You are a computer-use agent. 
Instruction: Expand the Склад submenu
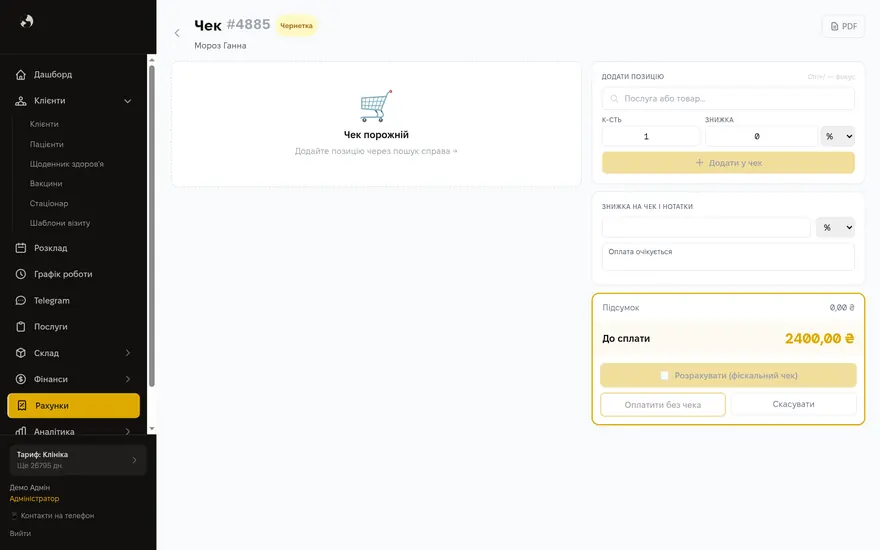pos(127,353)
